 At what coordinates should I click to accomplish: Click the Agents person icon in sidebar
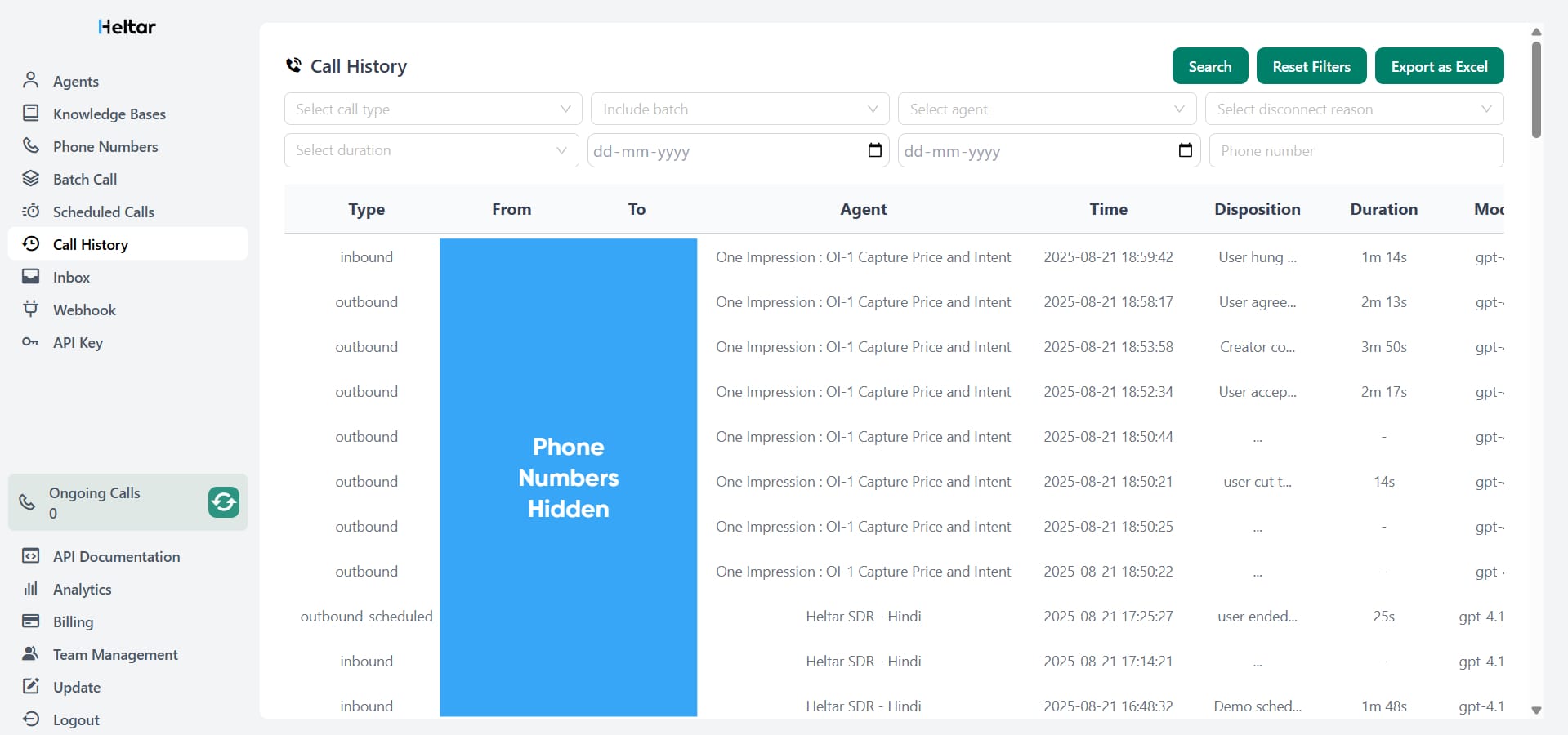pyautogui.click(x=31, y=80)
